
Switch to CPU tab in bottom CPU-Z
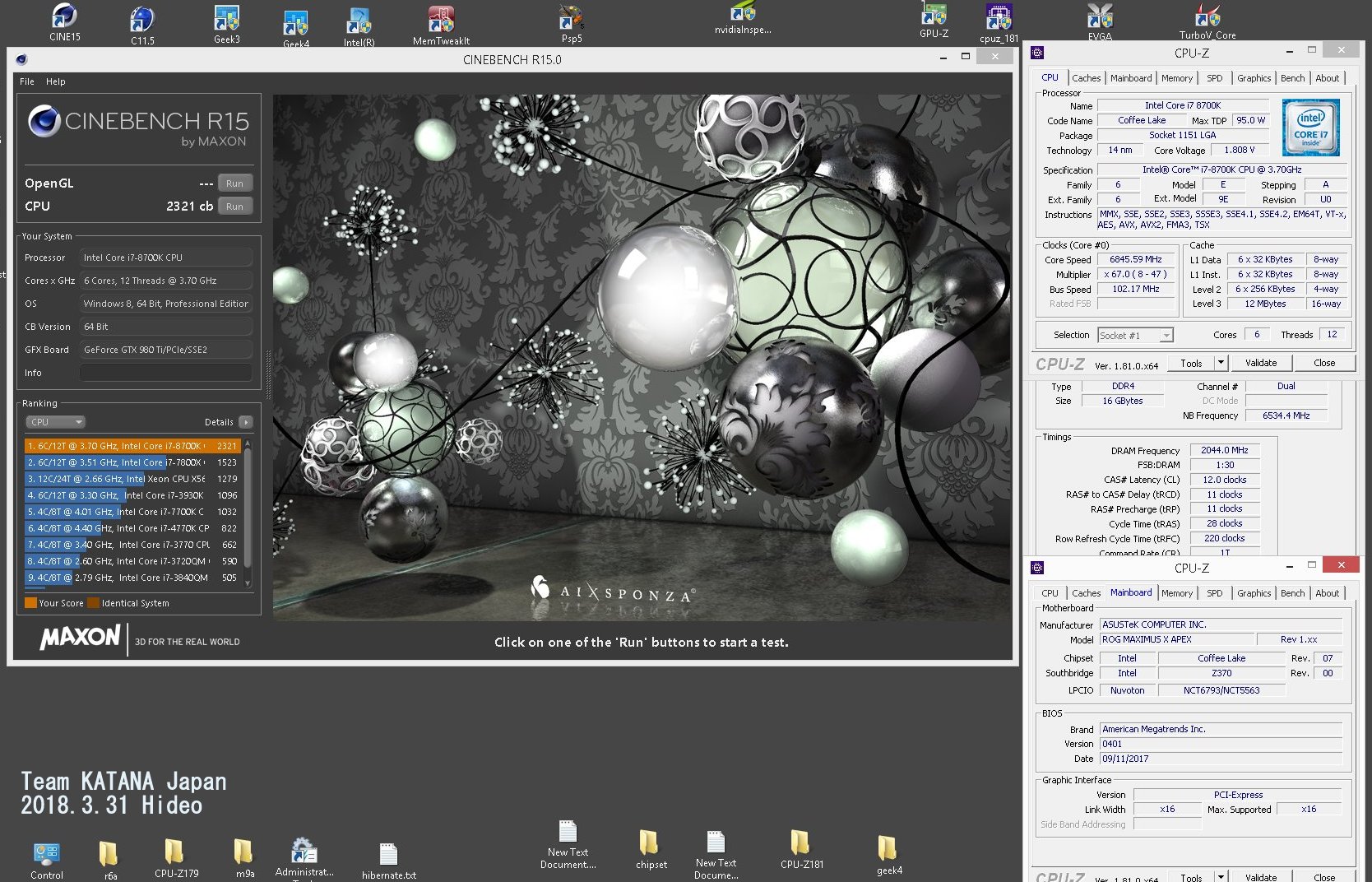click(x=1050, y=593)
